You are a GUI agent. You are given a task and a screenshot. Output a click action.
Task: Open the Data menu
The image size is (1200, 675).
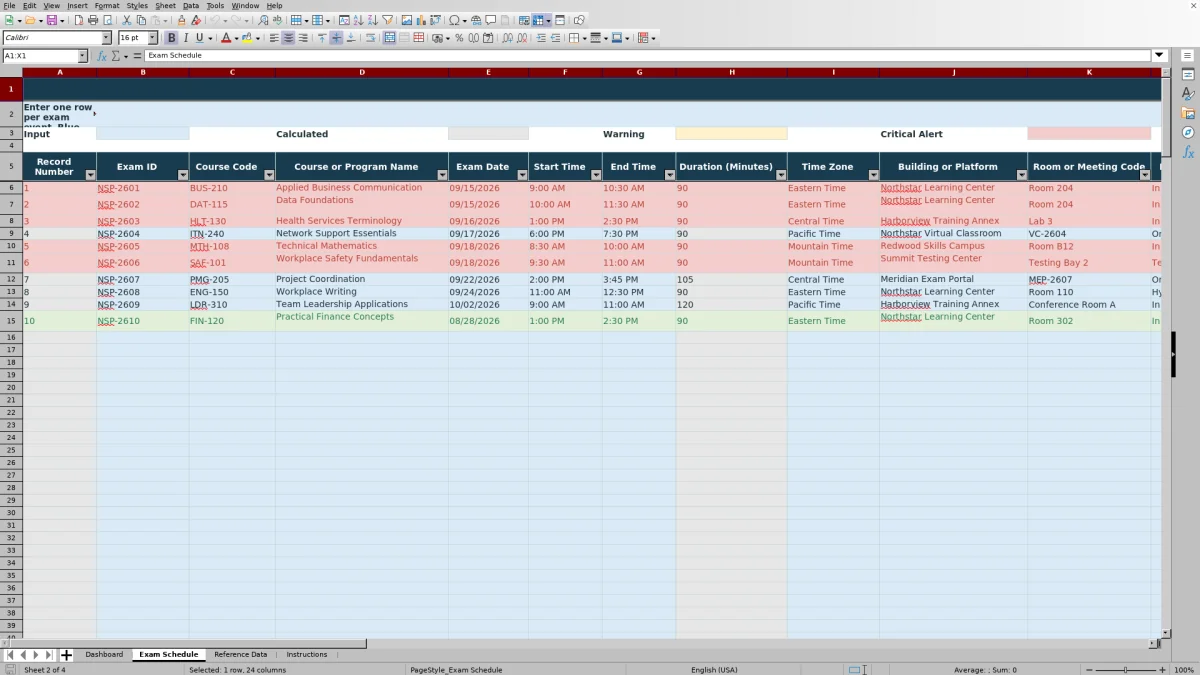coord(190,6)
